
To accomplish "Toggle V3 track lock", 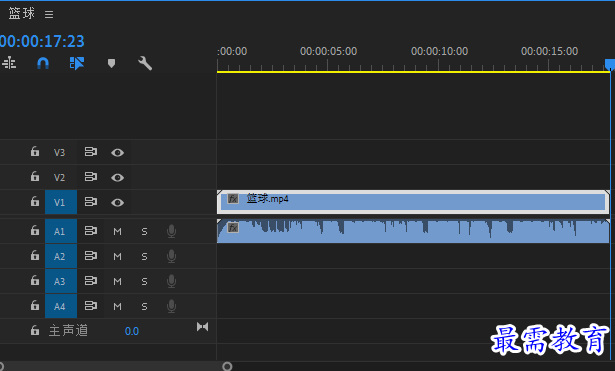I will 35,151.
